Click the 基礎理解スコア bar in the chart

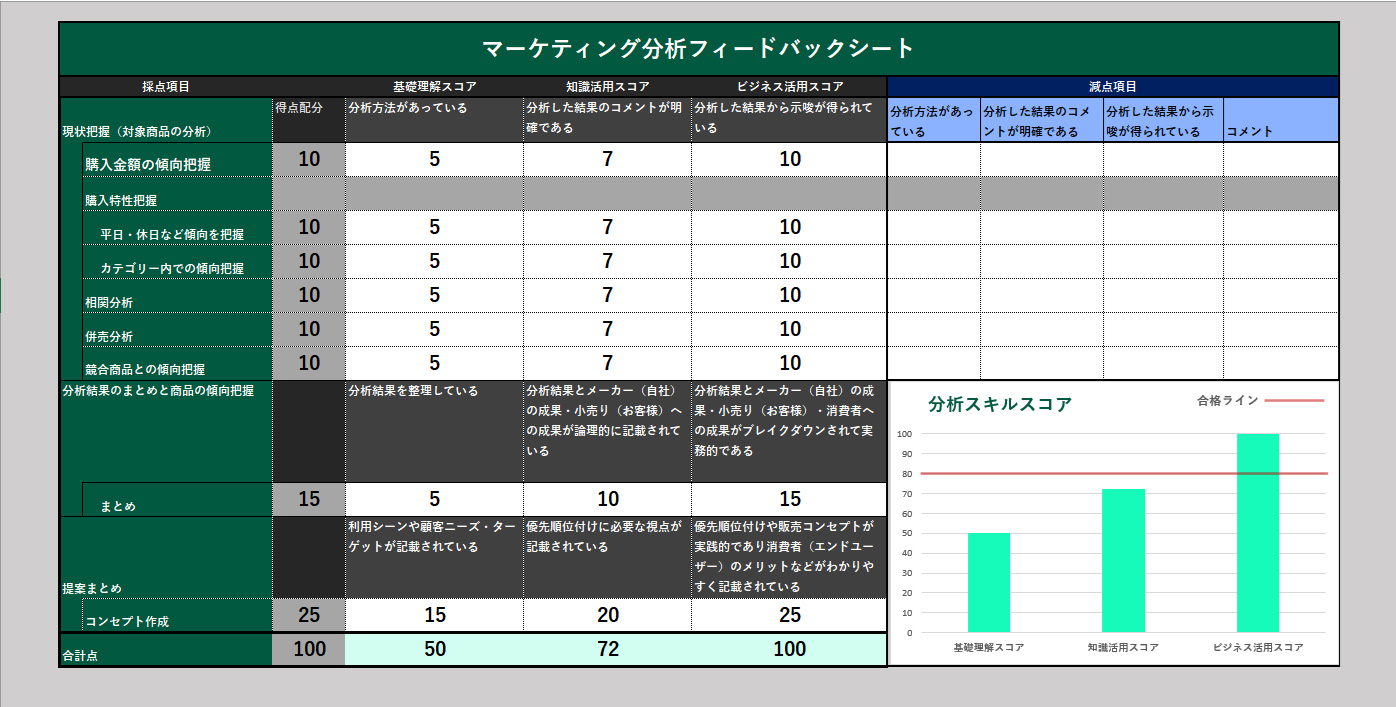click(x=988, y=582)
